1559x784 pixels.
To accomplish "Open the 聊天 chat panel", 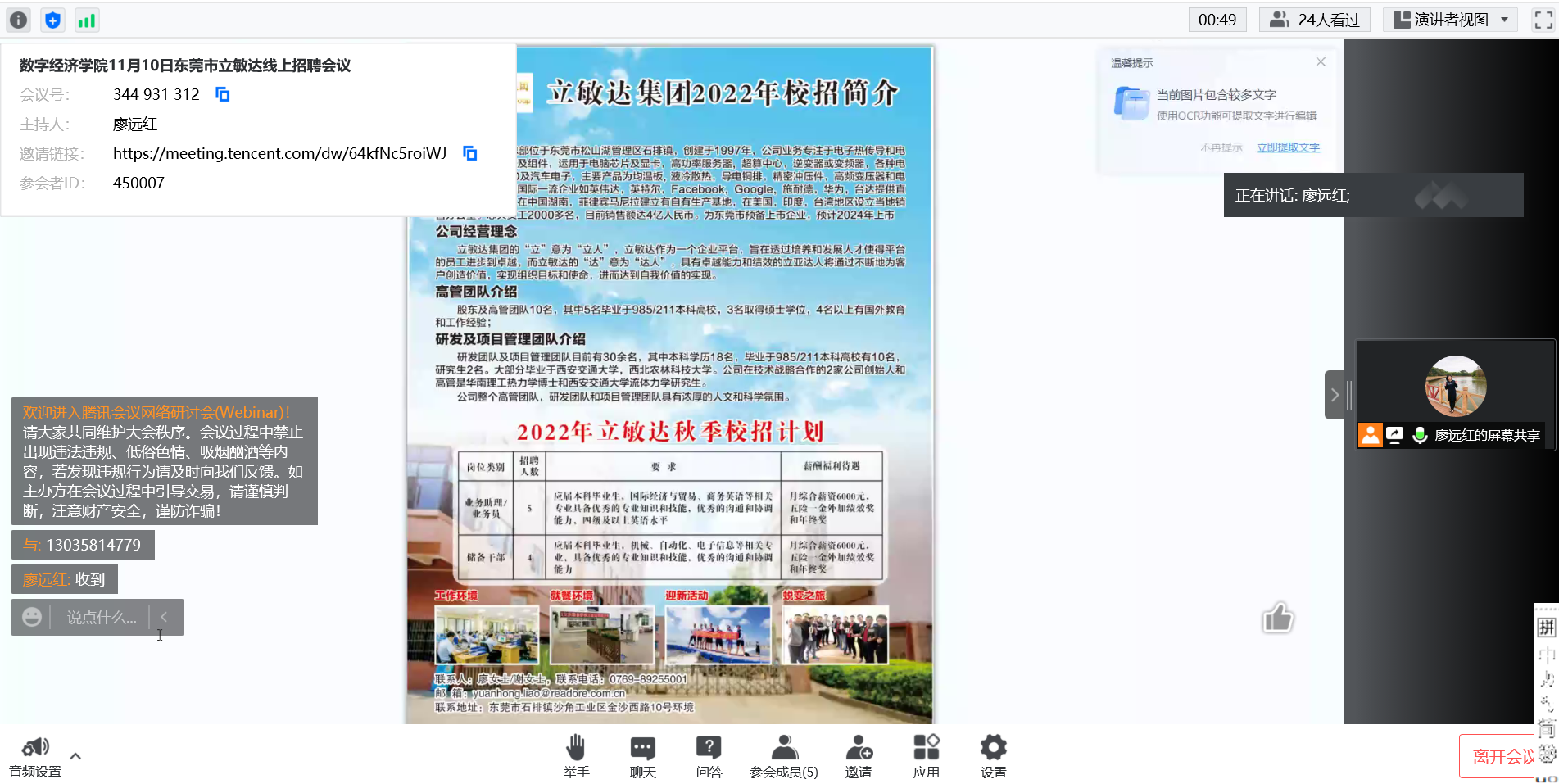I will click(x=643, y=756).
